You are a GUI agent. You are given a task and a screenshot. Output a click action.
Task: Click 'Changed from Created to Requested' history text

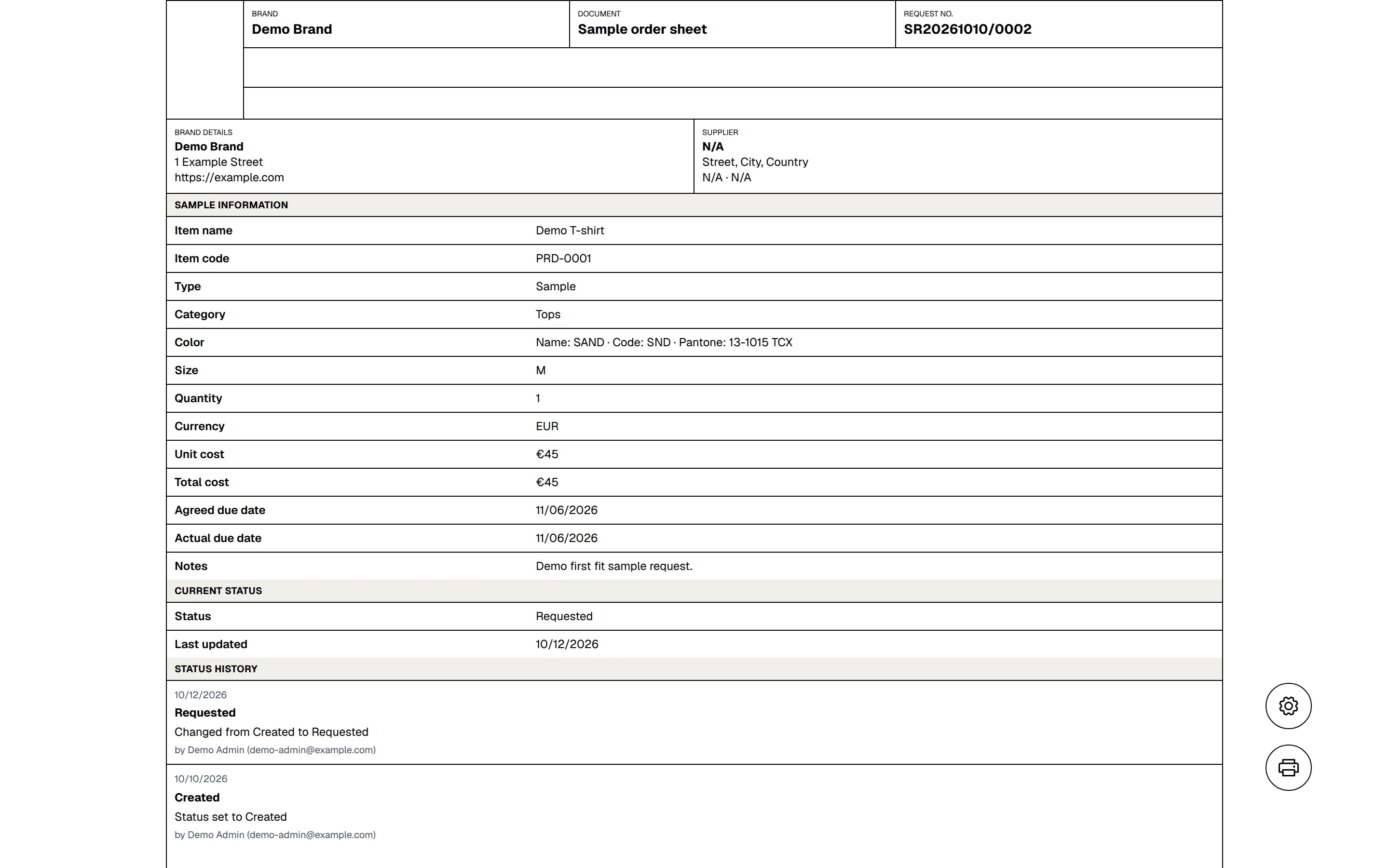pos(271,732)
